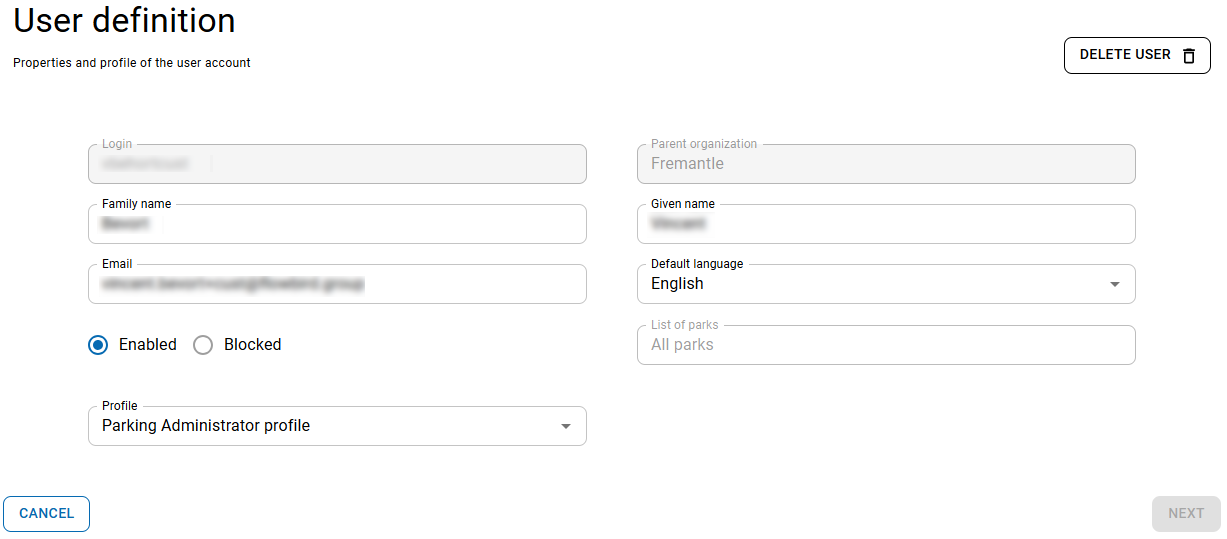Click the Default language dropdown arrow
Image resolution: width=1227 pixels, height=539 pixels.
(x=1115, y=285)
